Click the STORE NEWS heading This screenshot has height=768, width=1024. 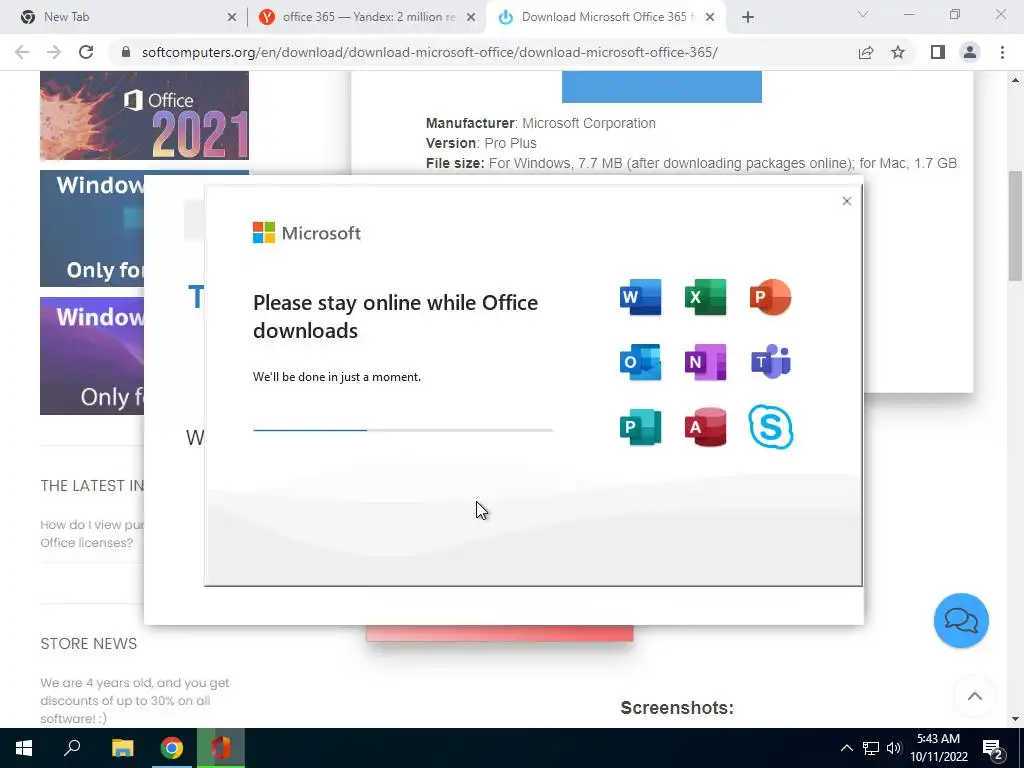[x=89, y=643]
